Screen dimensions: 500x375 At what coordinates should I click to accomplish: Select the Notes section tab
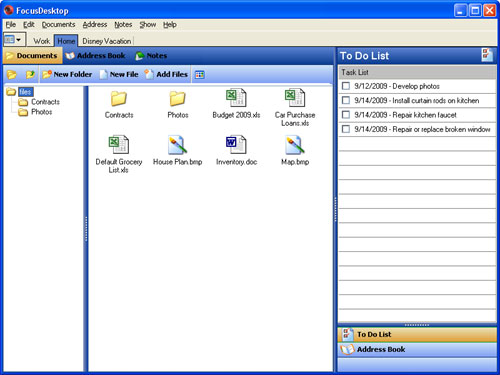click(151, 56)
